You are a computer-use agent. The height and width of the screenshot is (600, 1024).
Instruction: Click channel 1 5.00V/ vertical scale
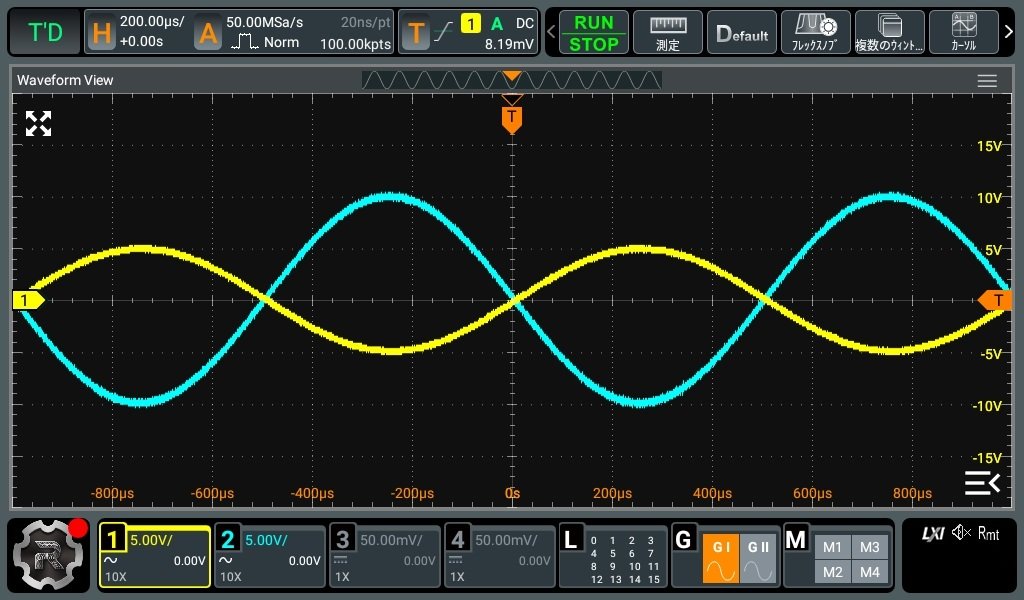[x=152, y=540]
